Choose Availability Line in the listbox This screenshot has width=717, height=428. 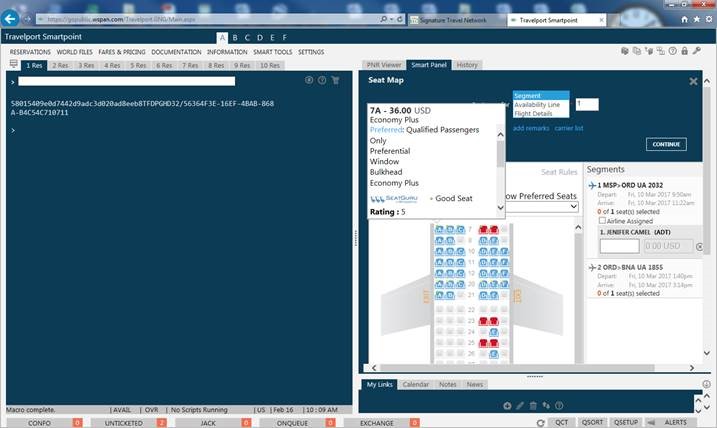(541, 105)
